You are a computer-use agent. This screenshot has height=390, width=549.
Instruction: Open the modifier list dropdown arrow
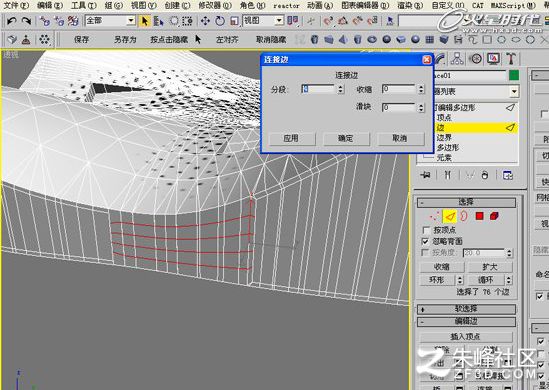point(514,92)
